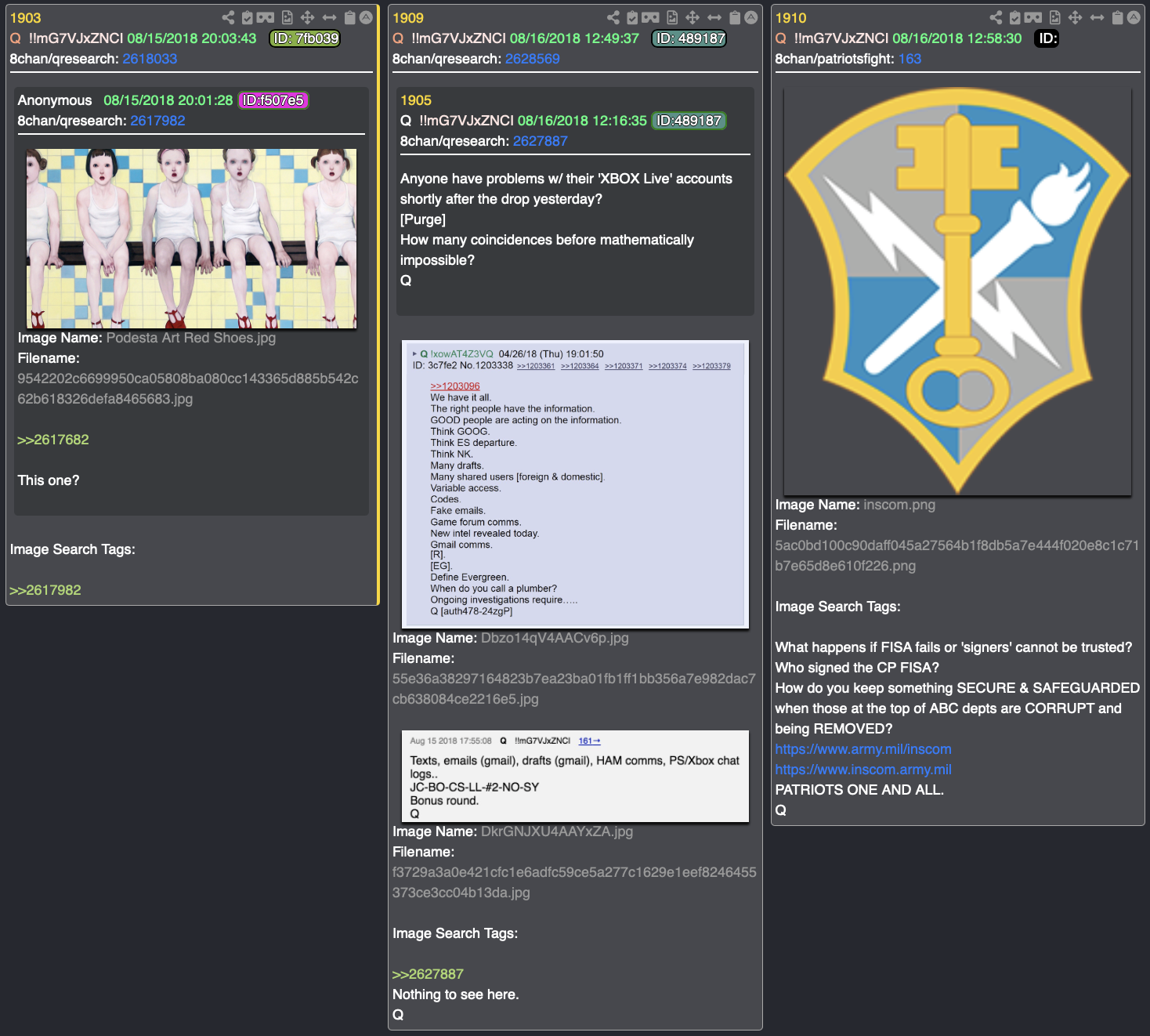Click the 'Anonymous' poster name

[x=55, y=100]
